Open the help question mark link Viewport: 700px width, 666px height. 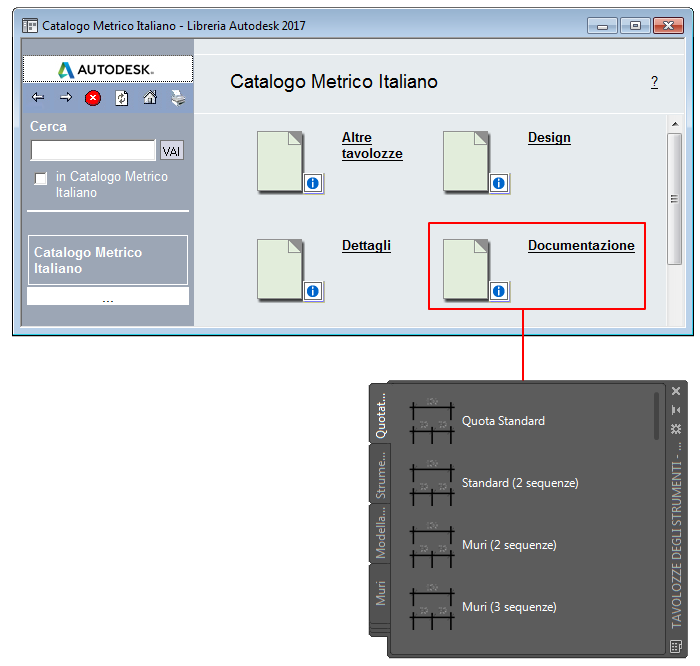tap(654, 82)
